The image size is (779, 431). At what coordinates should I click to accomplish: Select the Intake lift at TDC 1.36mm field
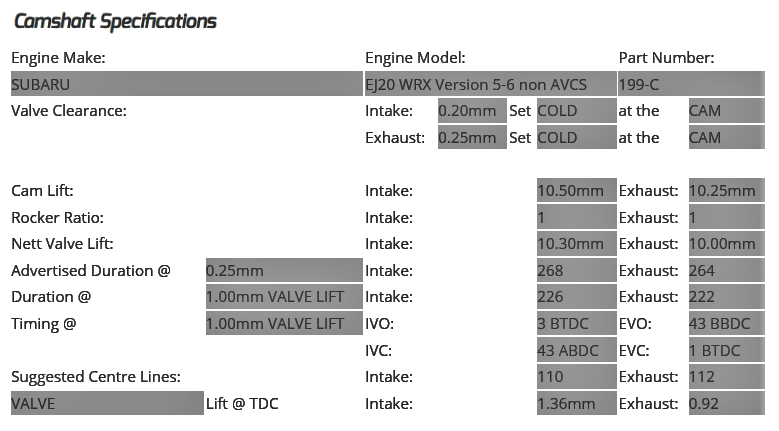click(576, 403)
